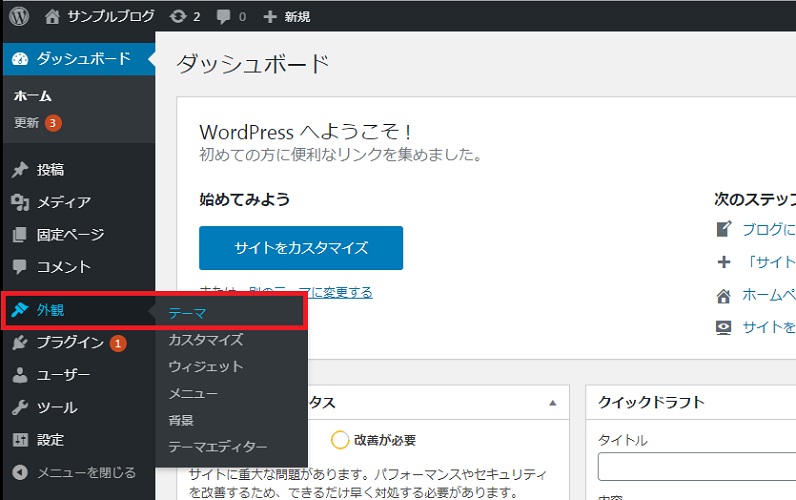Open the home icon next to サンプルブログ
The height and width of the screenshot is (500, 796).
[x=52, y=17]
